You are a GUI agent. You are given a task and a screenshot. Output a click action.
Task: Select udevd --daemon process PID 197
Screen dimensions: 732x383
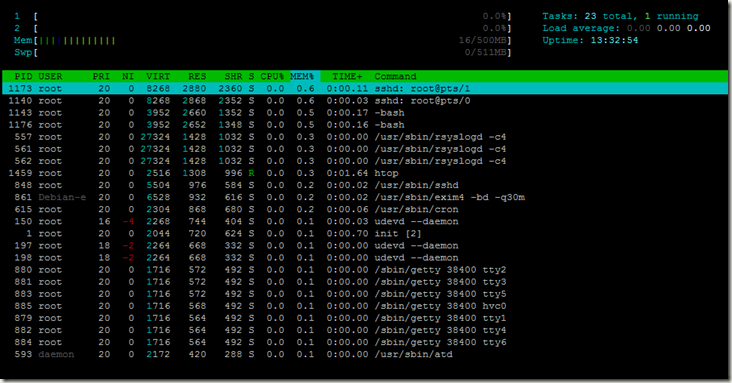365,246
